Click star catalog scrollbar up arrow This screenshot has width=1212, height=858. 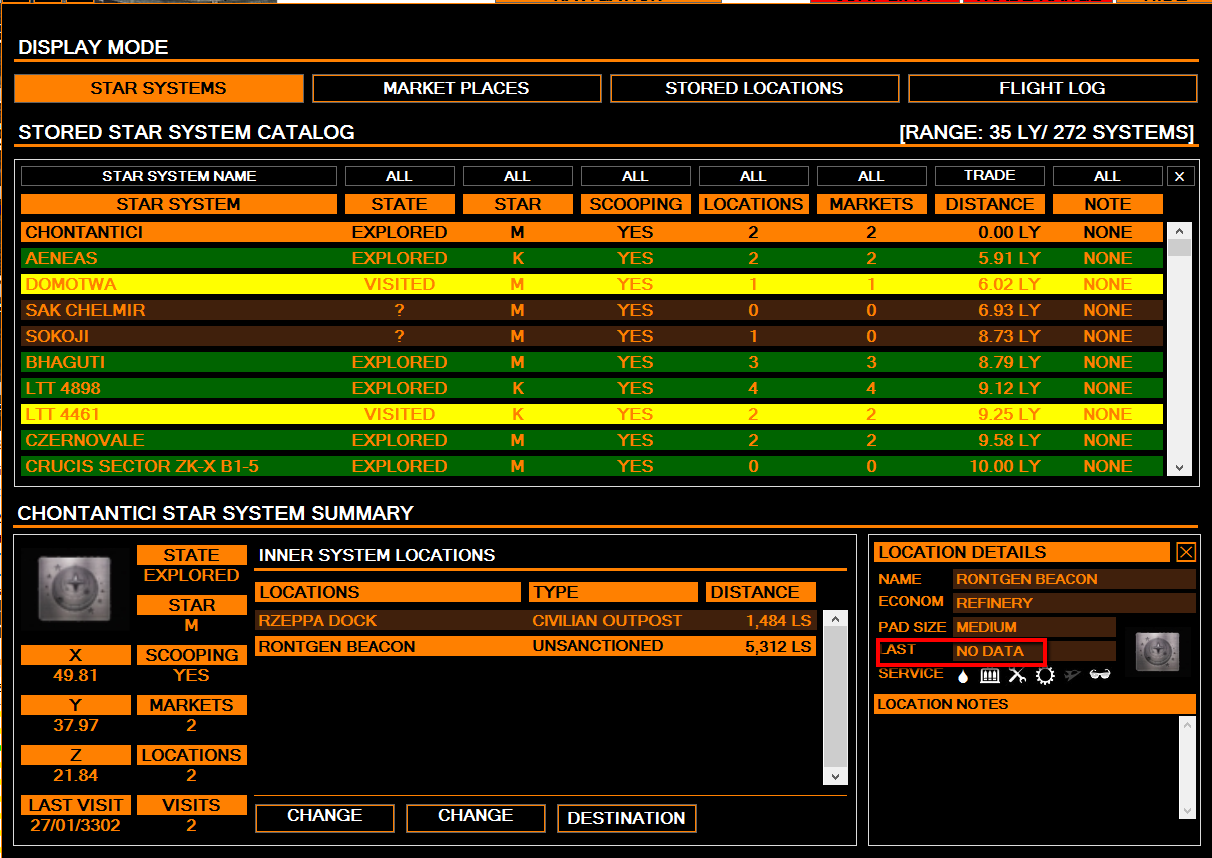coord(1180,231)
